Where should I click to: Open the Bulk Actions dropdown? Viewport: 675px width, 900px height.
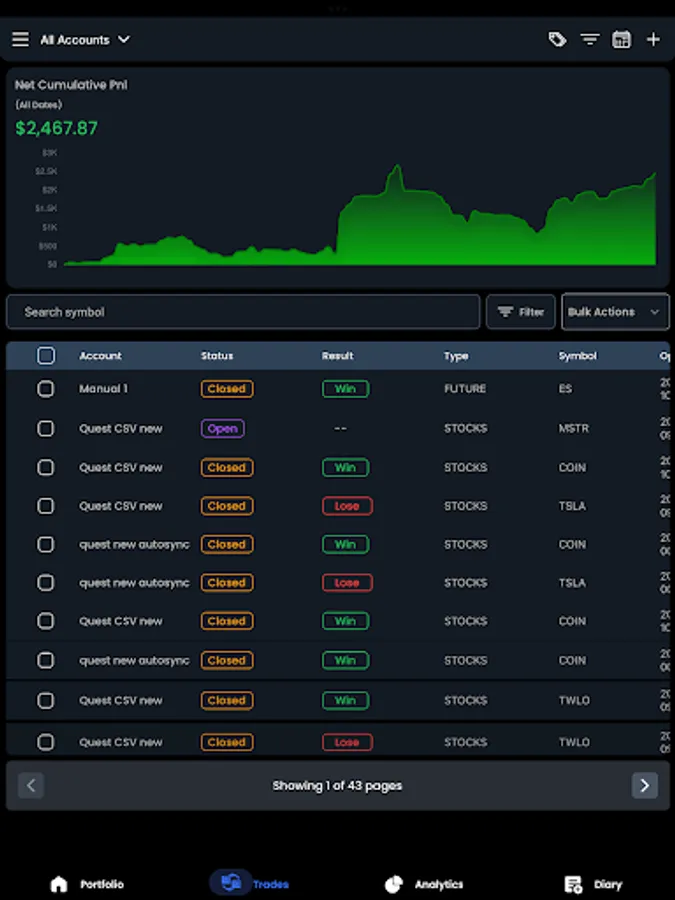pyautogui.click(x=615, y=312)
